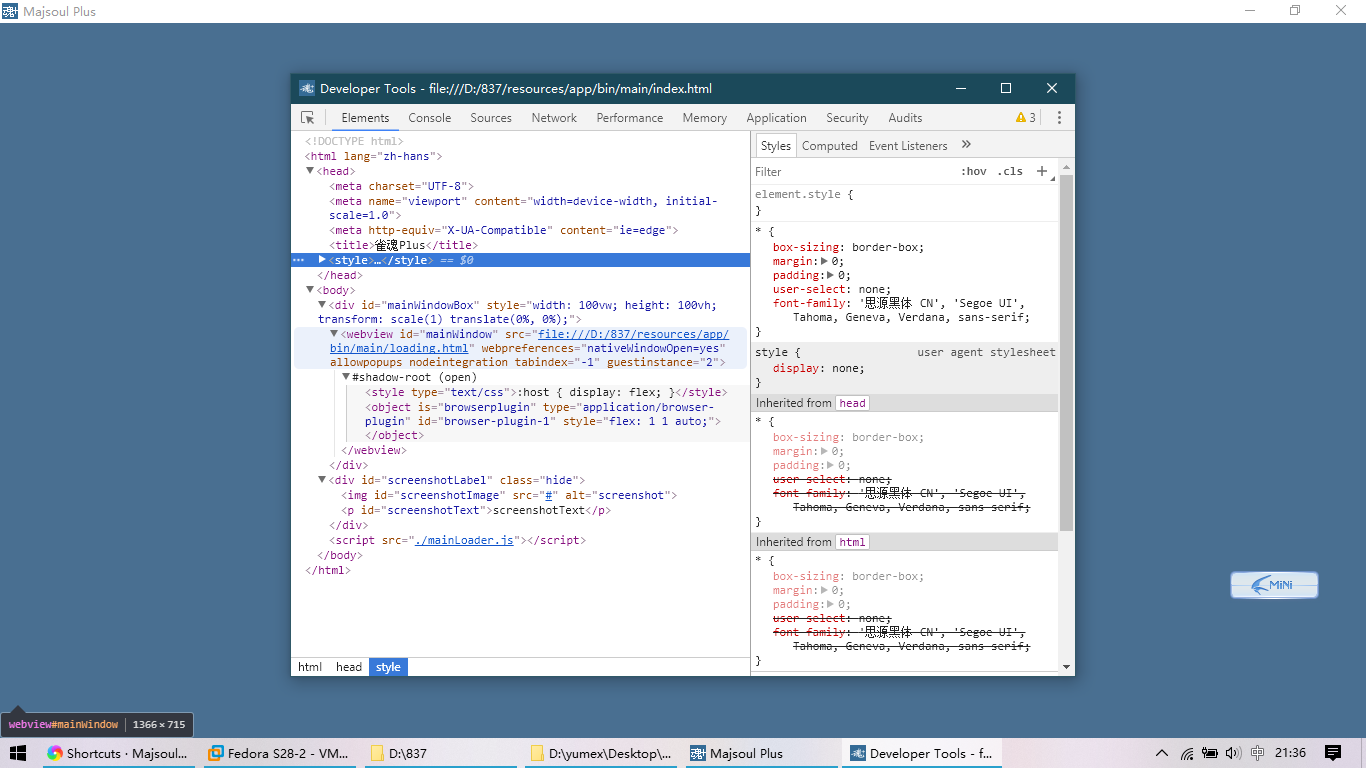Show hidden tray icons chevron
1366x768 pixels.
coord(1162,753)
